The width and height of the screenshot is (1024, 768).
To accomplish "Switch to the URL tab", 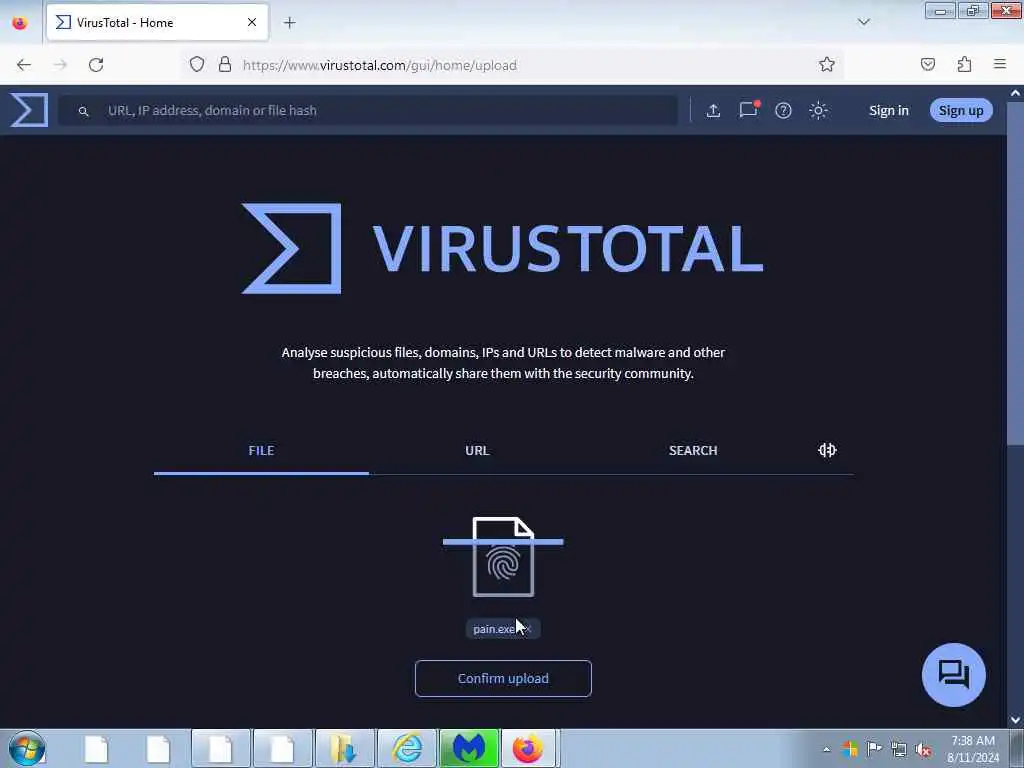I will point(477,451).
